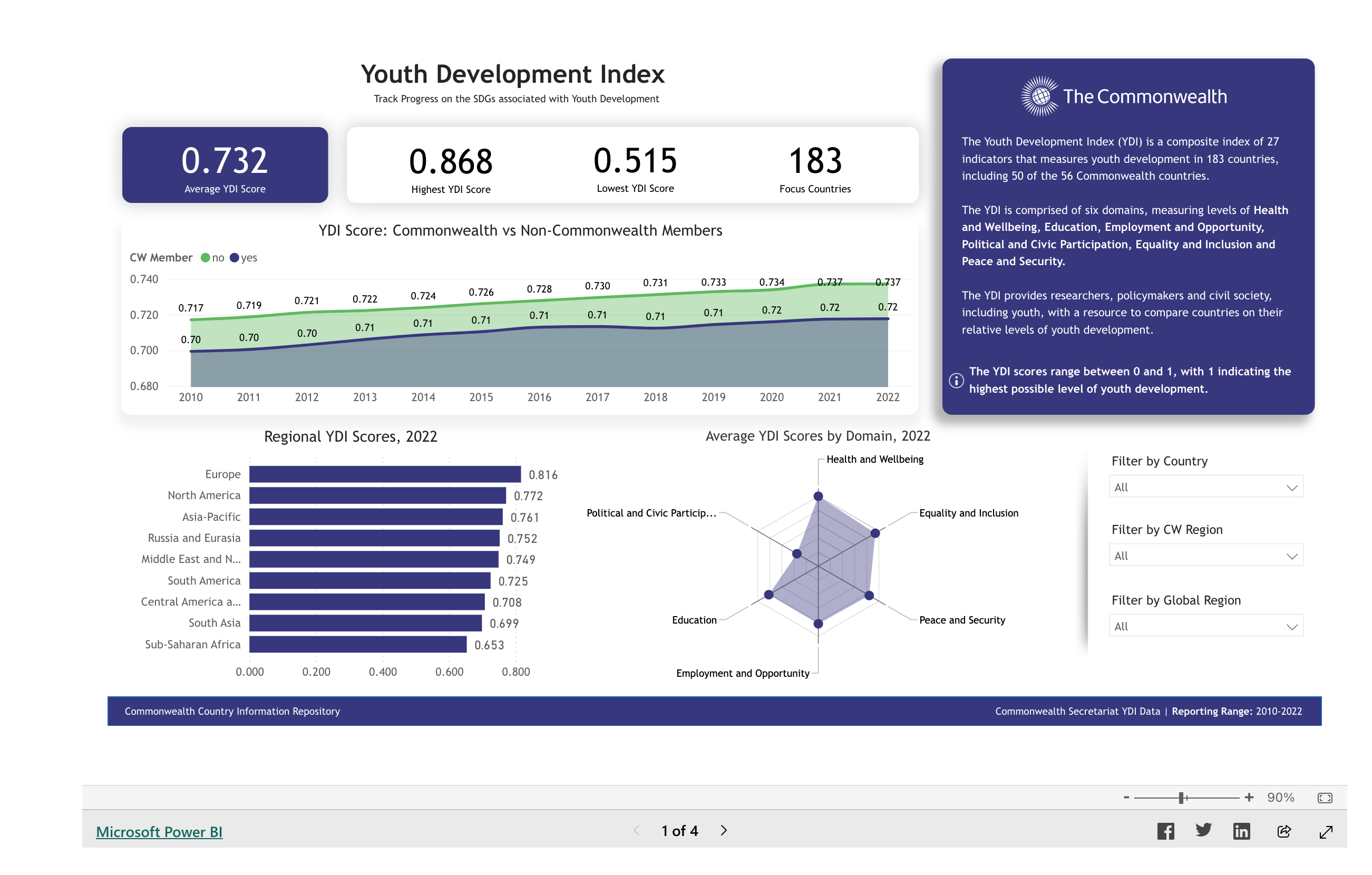Screen dimensions: 1372x875
Task: Click the Peace and Security radar point
Action: point(869,595)
